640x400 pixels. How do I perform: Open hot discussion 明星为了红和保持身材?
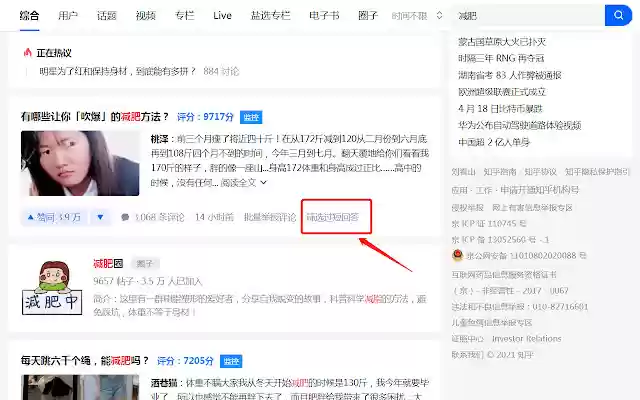118,71
